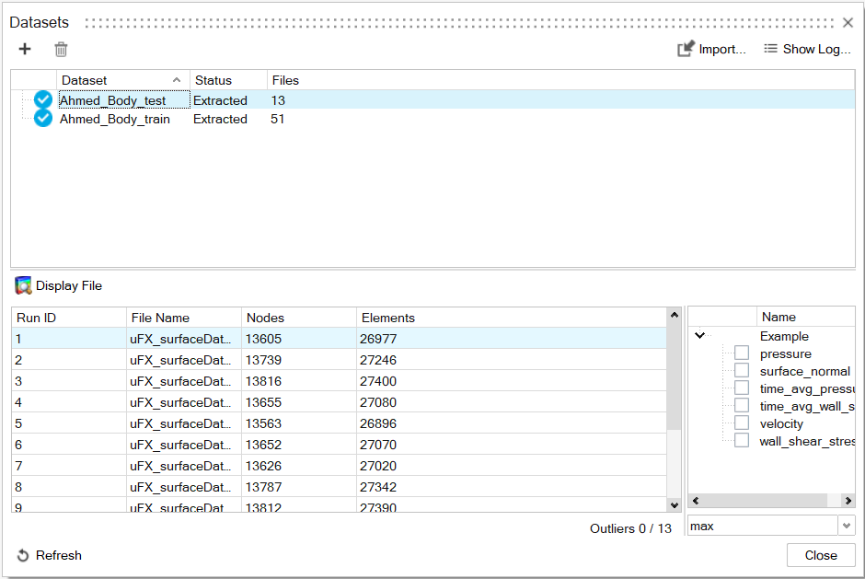
Task: Click the trash icon to delete dataset
Action: click(61, 49)
